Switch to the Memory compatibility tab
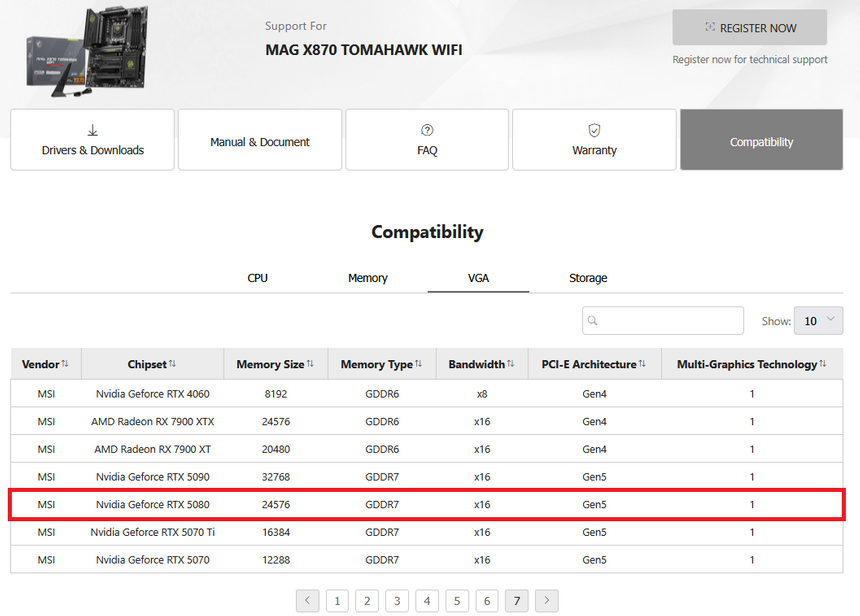Viewport: 860px width, 616px height. 367,278
